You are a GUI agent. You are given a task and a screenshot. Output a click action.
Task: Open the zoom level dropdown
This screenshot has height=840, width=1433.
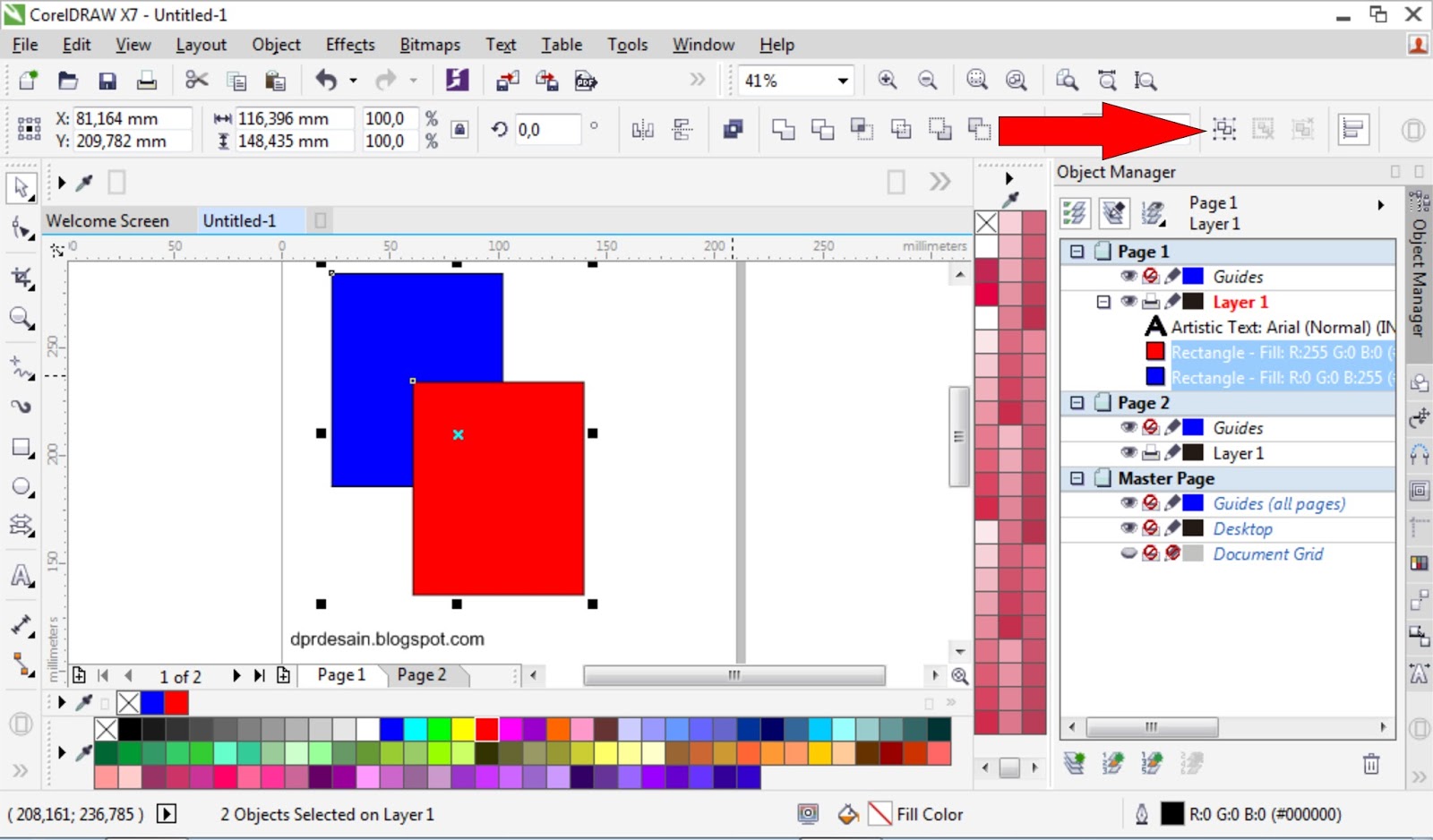(842, 80)
